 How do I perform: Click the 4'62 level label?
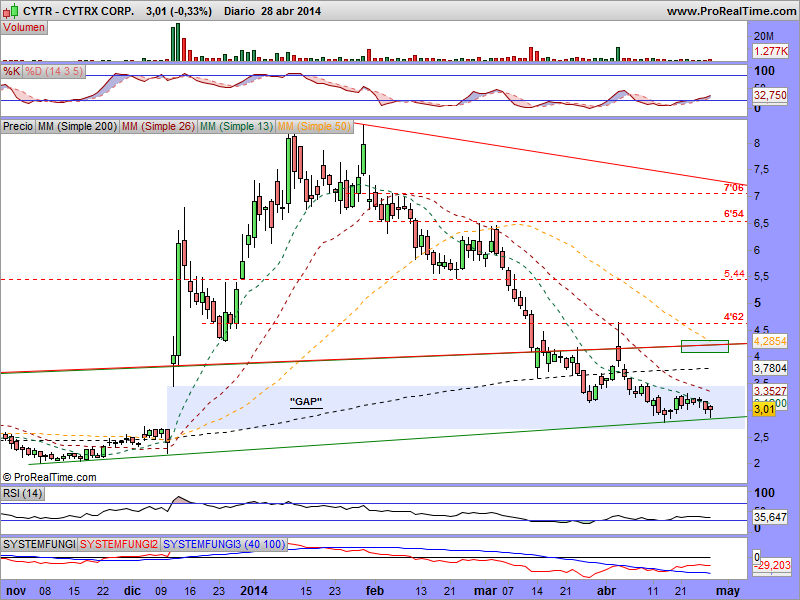pos(734,317)
